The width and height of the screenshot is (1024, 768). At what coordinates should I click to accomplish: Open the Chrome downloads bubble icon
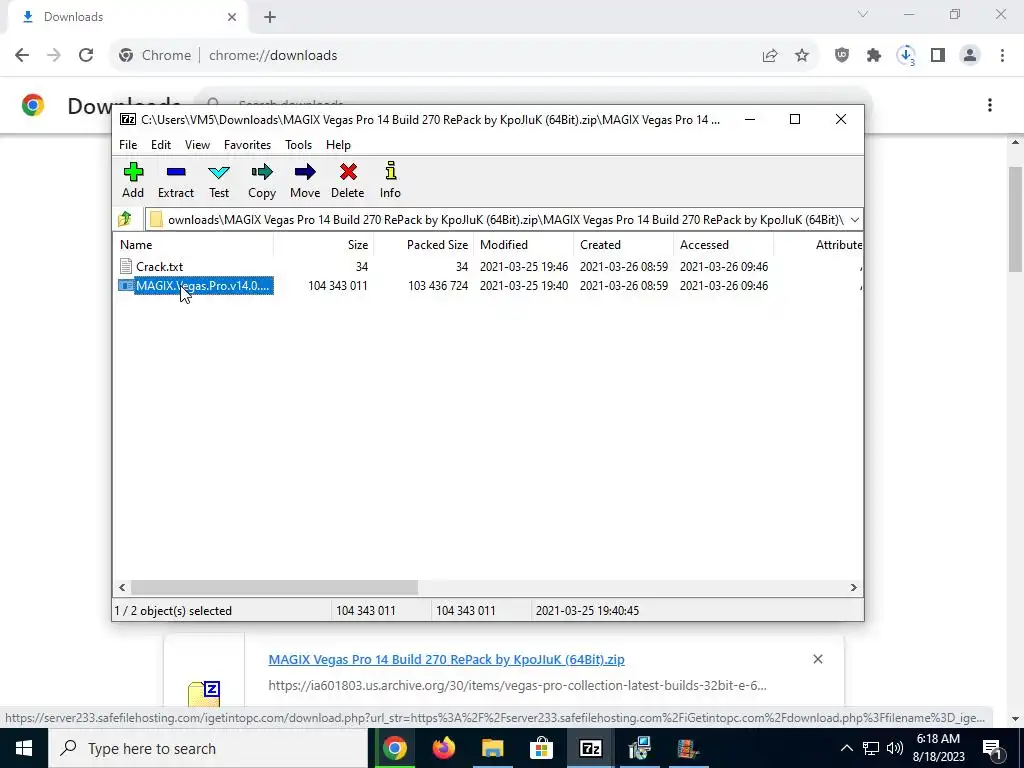point(906,56)
